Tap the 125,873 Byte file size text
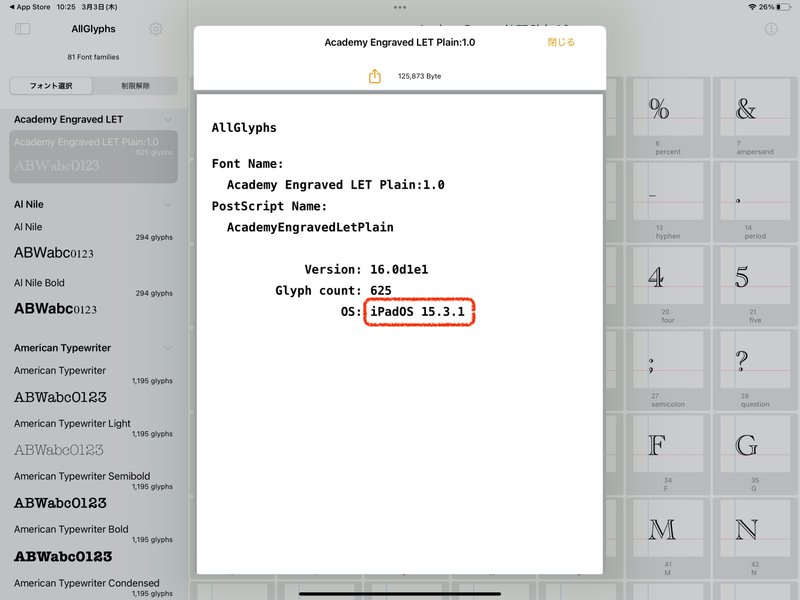 point(419,76)
